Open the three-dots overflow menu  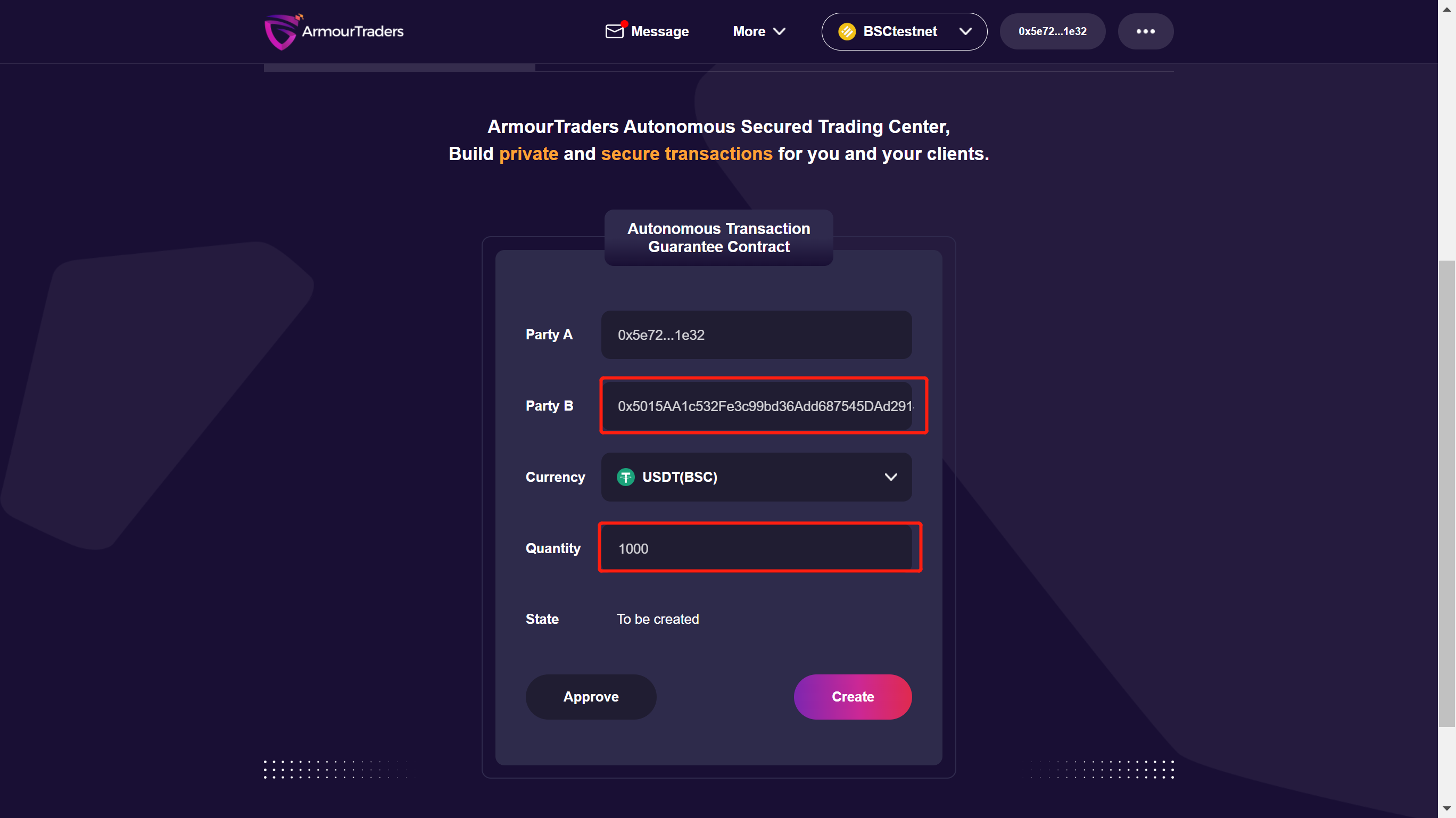[x=1145, y=31]
